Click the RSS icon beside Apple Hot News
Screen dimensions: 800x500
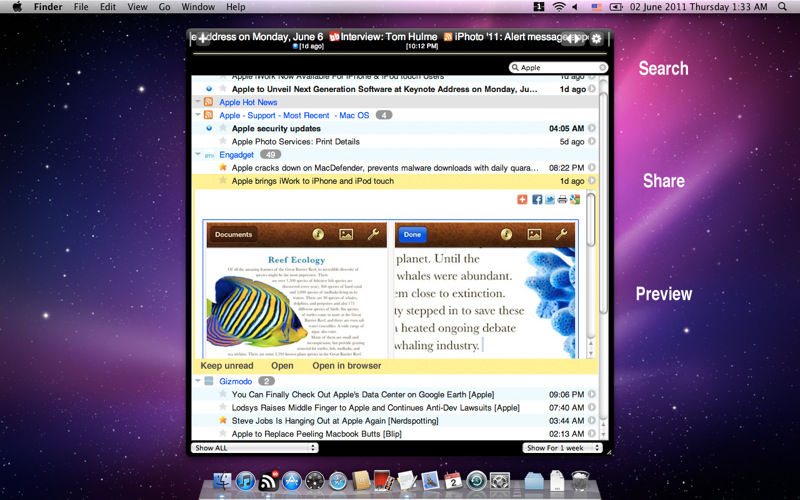coord(208,102)
